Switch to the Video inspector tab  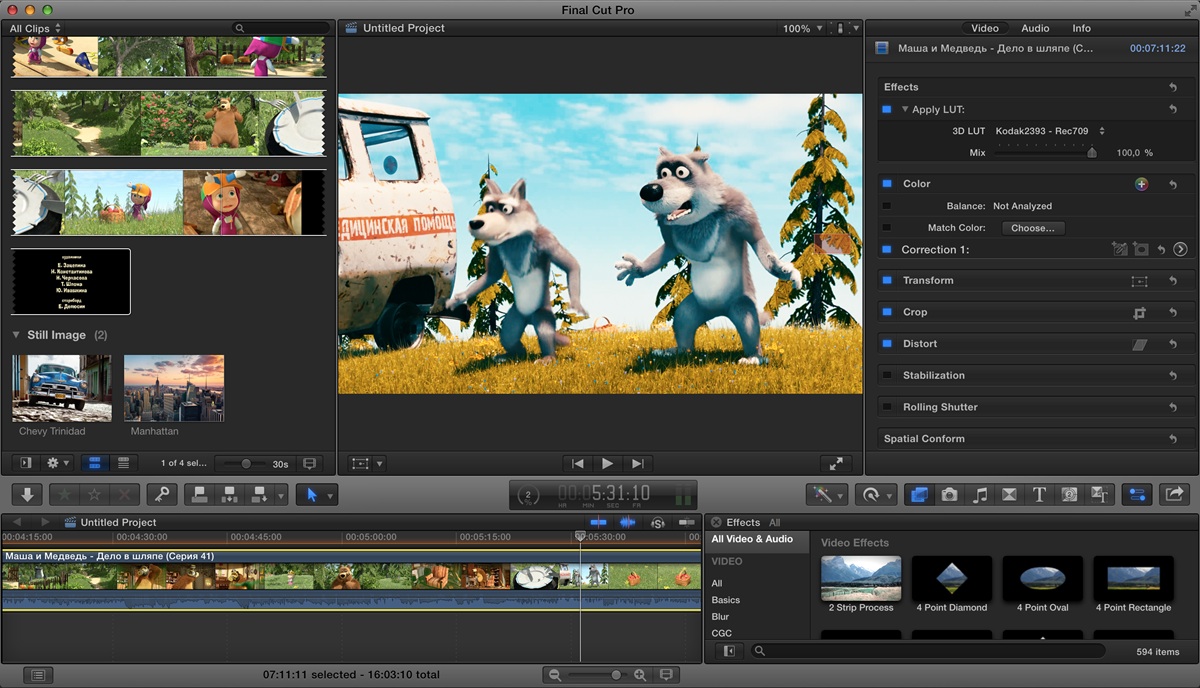pos(984,28)
